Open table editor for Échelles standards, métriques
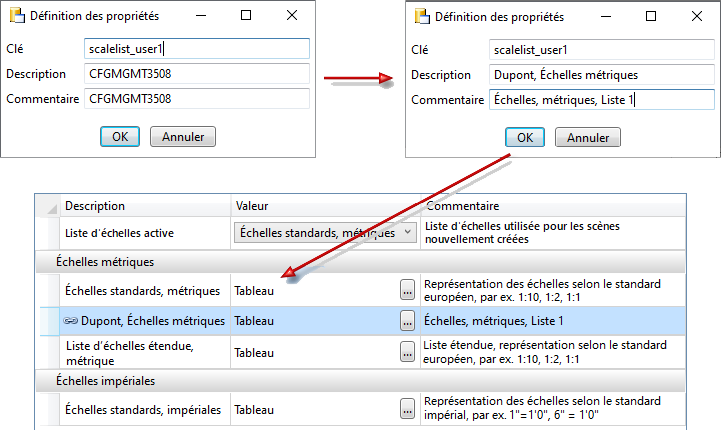721x430 pixels. click(x=407, y=291)
